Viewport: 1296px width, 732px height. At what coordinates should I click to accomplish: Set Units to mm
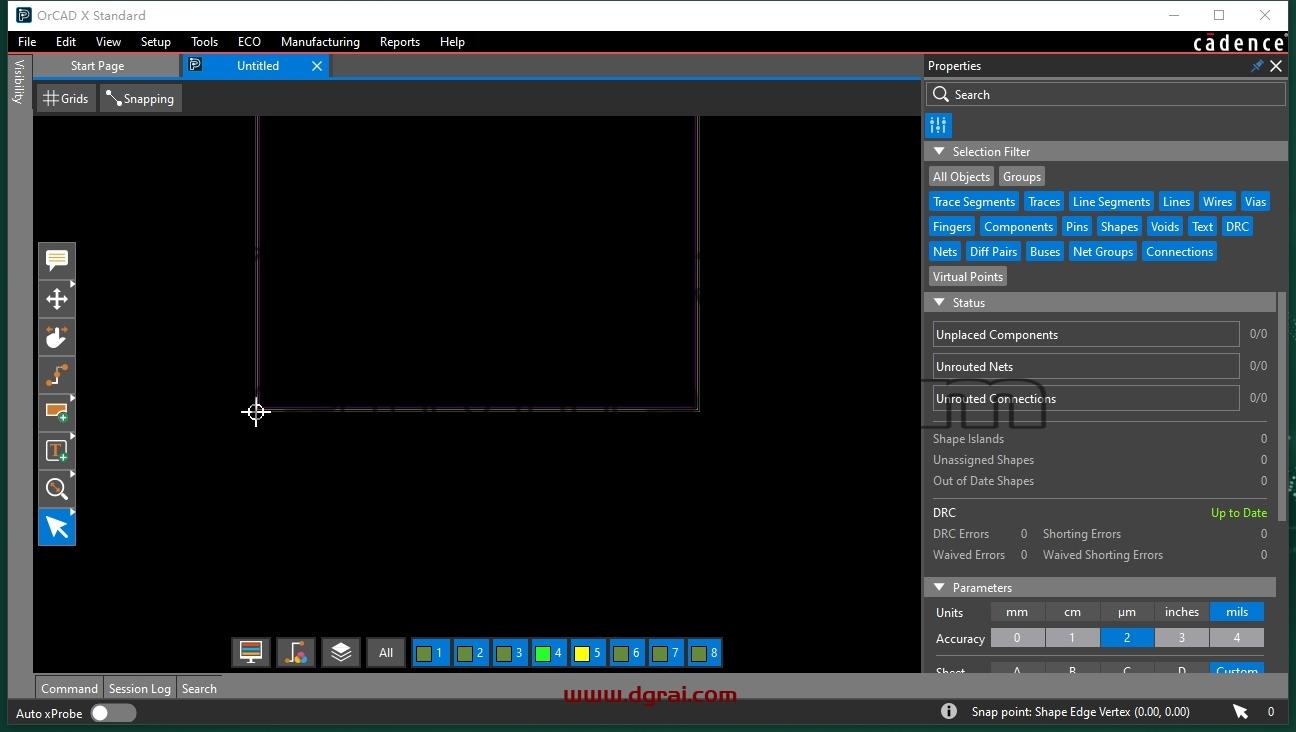point(1017,612)
